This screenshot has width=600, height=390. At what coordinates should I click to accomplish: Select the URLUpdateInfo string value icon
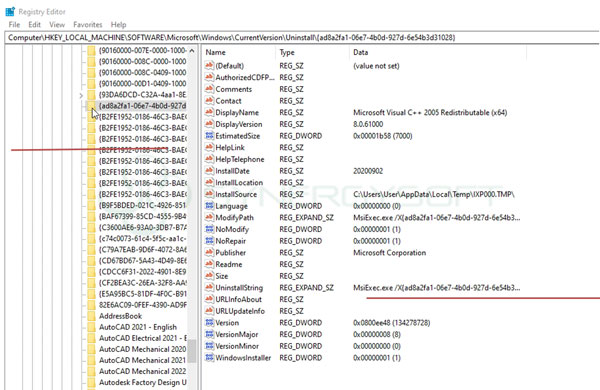(209, 311)
